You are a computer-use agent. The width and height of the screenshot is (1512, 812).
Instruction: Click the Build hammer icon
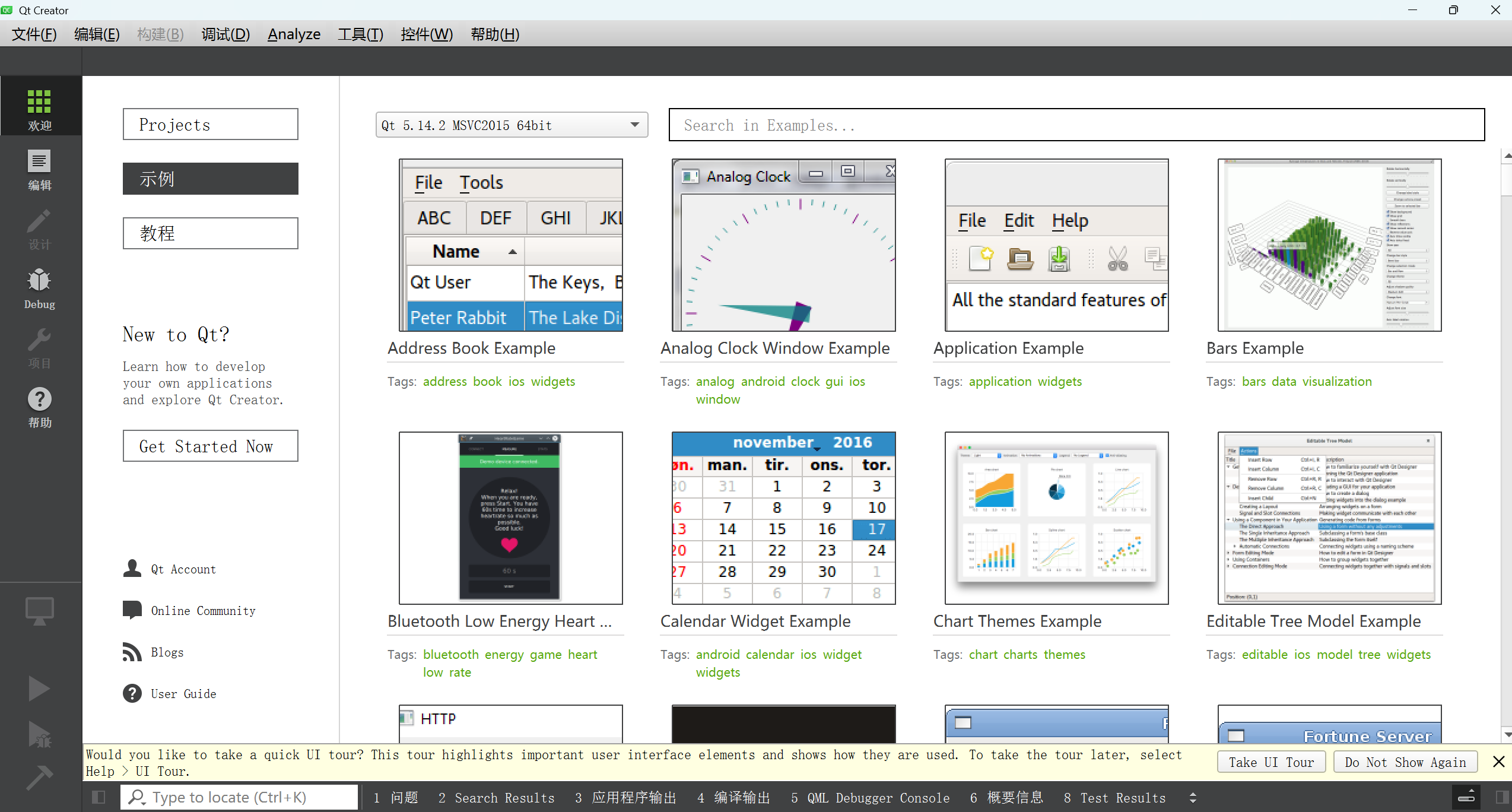coord(39,778)
